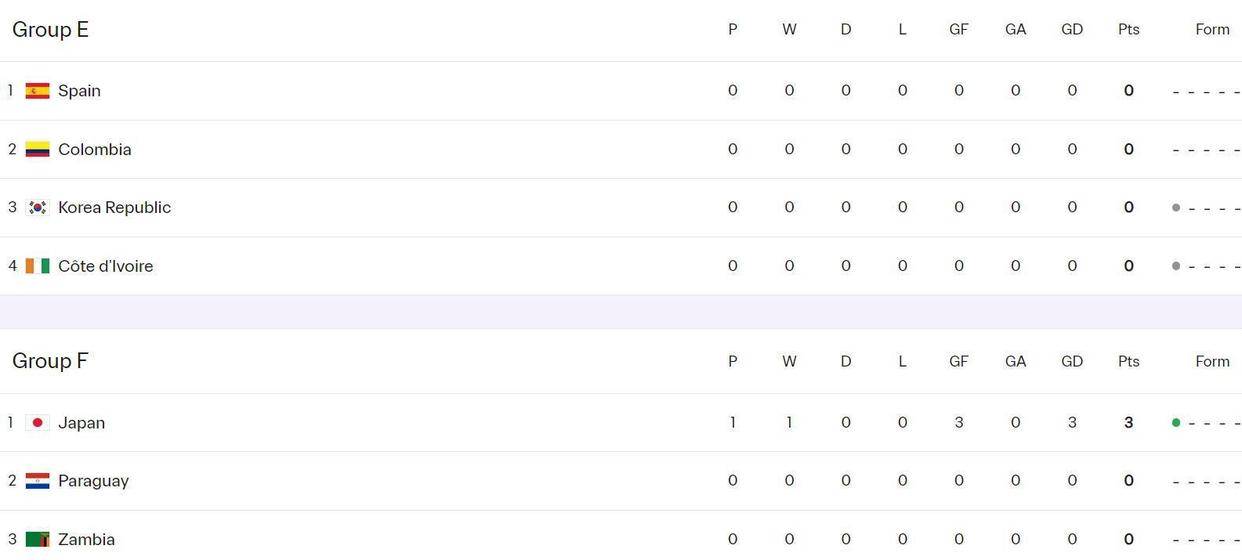Click the Spain flag icon
Viewport: 1242px width, 560px height.
(37, 91)
